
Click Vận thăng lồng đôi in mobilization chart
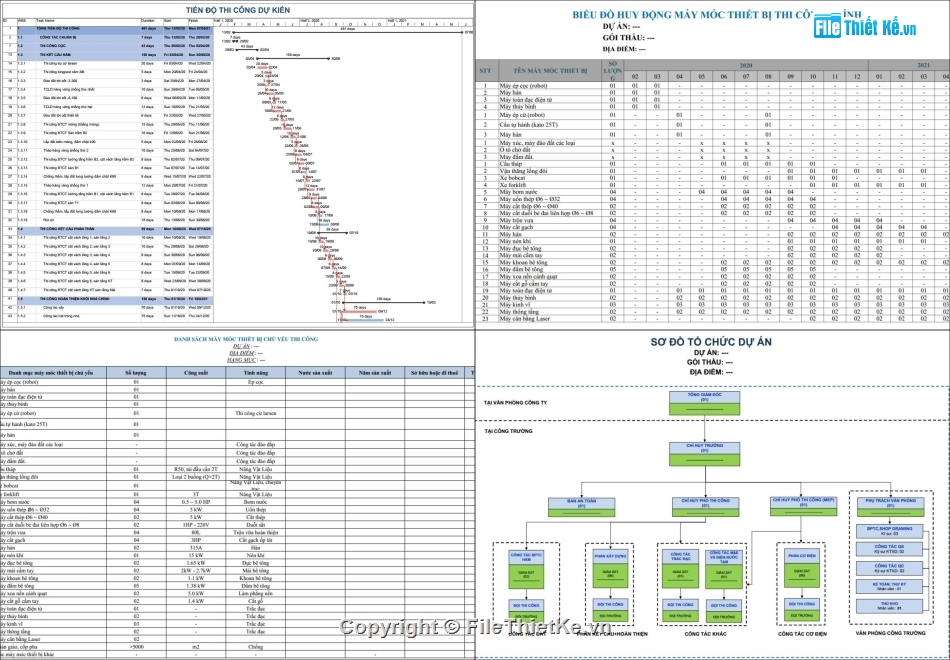(x=523, y=171)
